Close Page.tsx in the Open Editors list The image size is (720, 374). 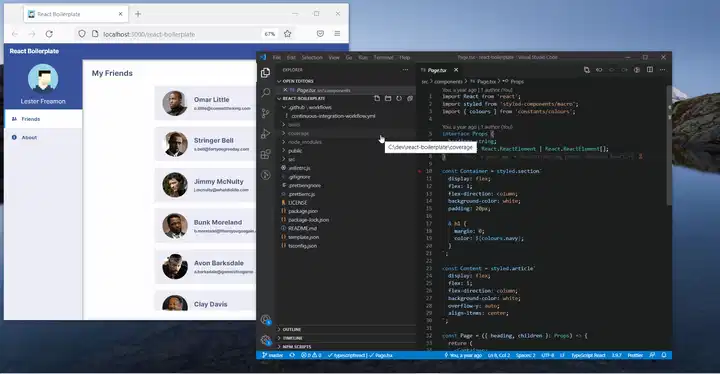click(285, 90)
